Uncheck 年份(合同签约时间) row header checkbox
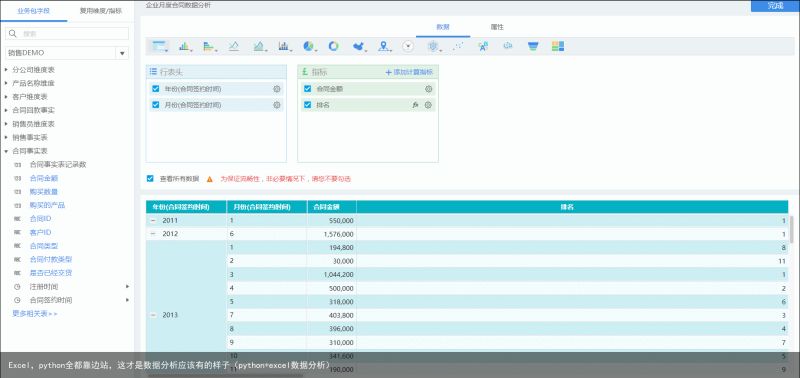Screen dimensions: 800x378 [156, 89]
